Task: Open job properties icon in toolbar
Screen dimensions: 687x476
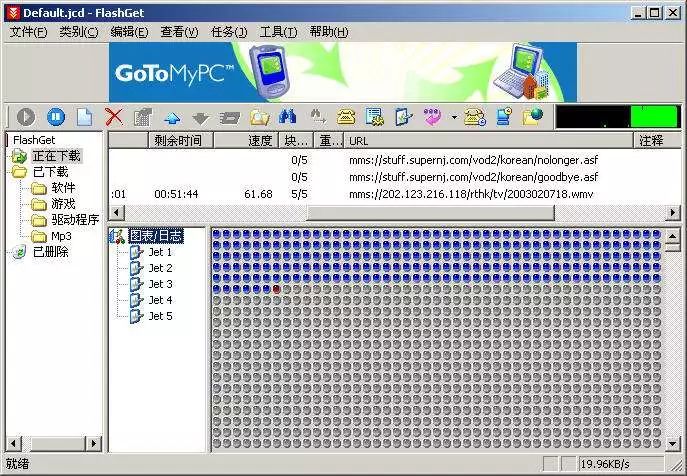Action: tap(142, 117)
